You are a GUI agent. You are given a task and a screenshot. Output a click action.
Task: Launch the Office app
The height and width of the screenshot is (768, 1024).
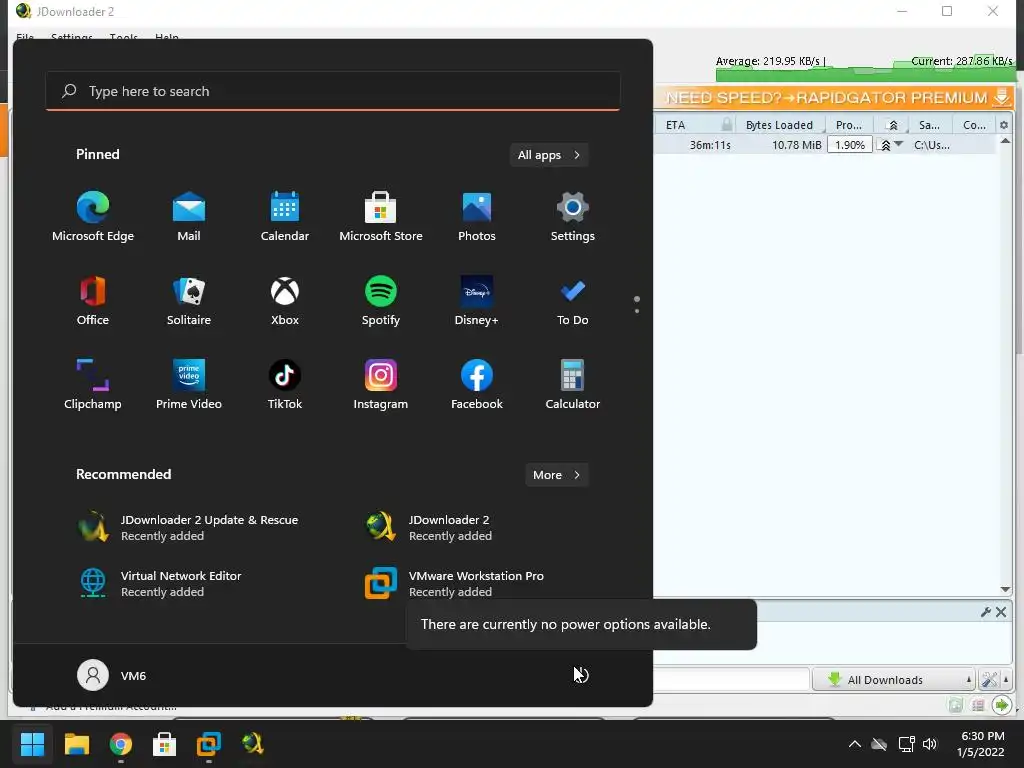tap(93, 300)
